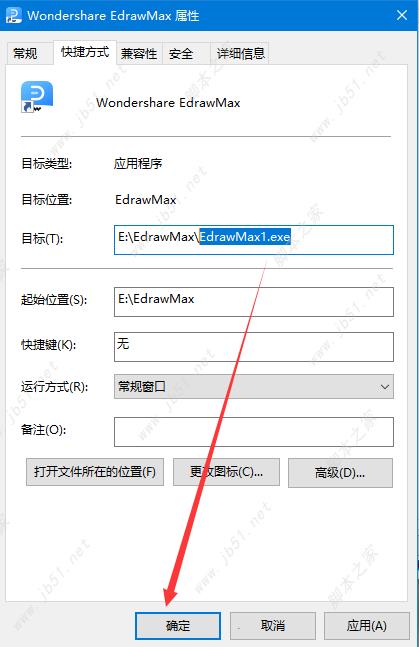Click inside the empty 备注(O) field
The height and width of the screenshot is (647, 419).
(x=253, y=432)
